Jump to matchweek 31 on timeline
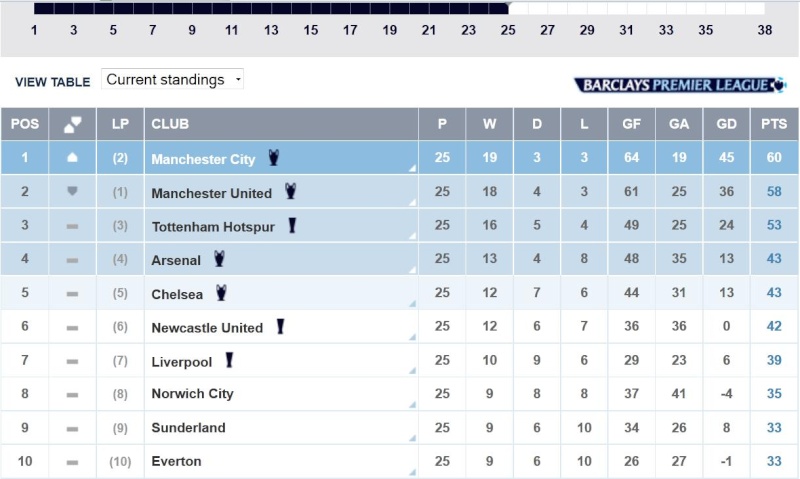Screen dimensions: 800x479 pyautogui.click(x=626, y=30)
